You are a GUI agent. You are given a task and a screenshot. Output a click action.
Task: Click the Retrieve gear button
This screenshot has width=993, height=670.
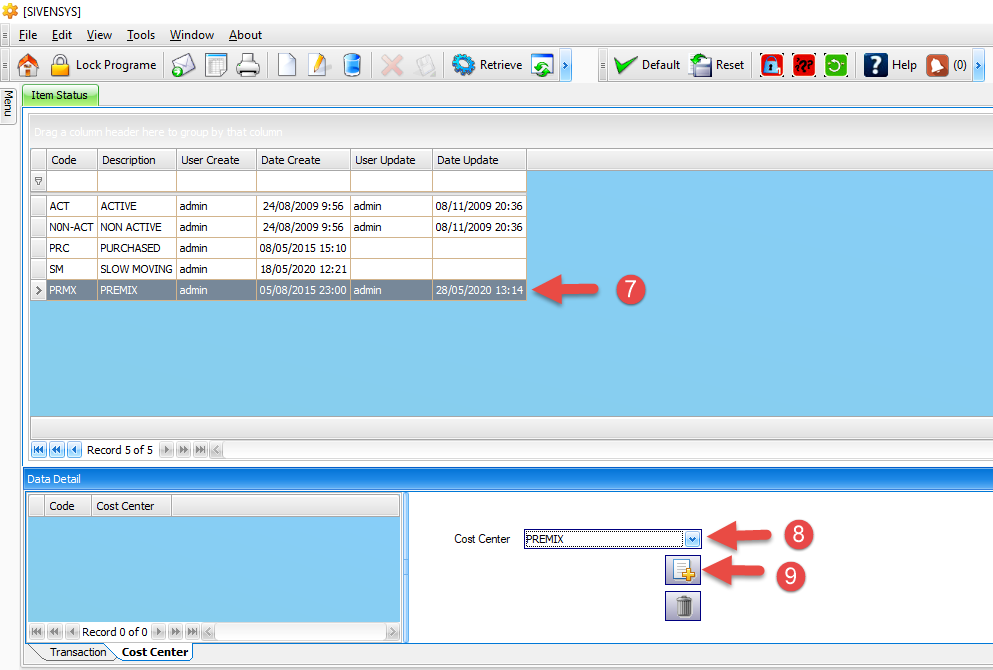pyautogui.click(x=487, y=65)
